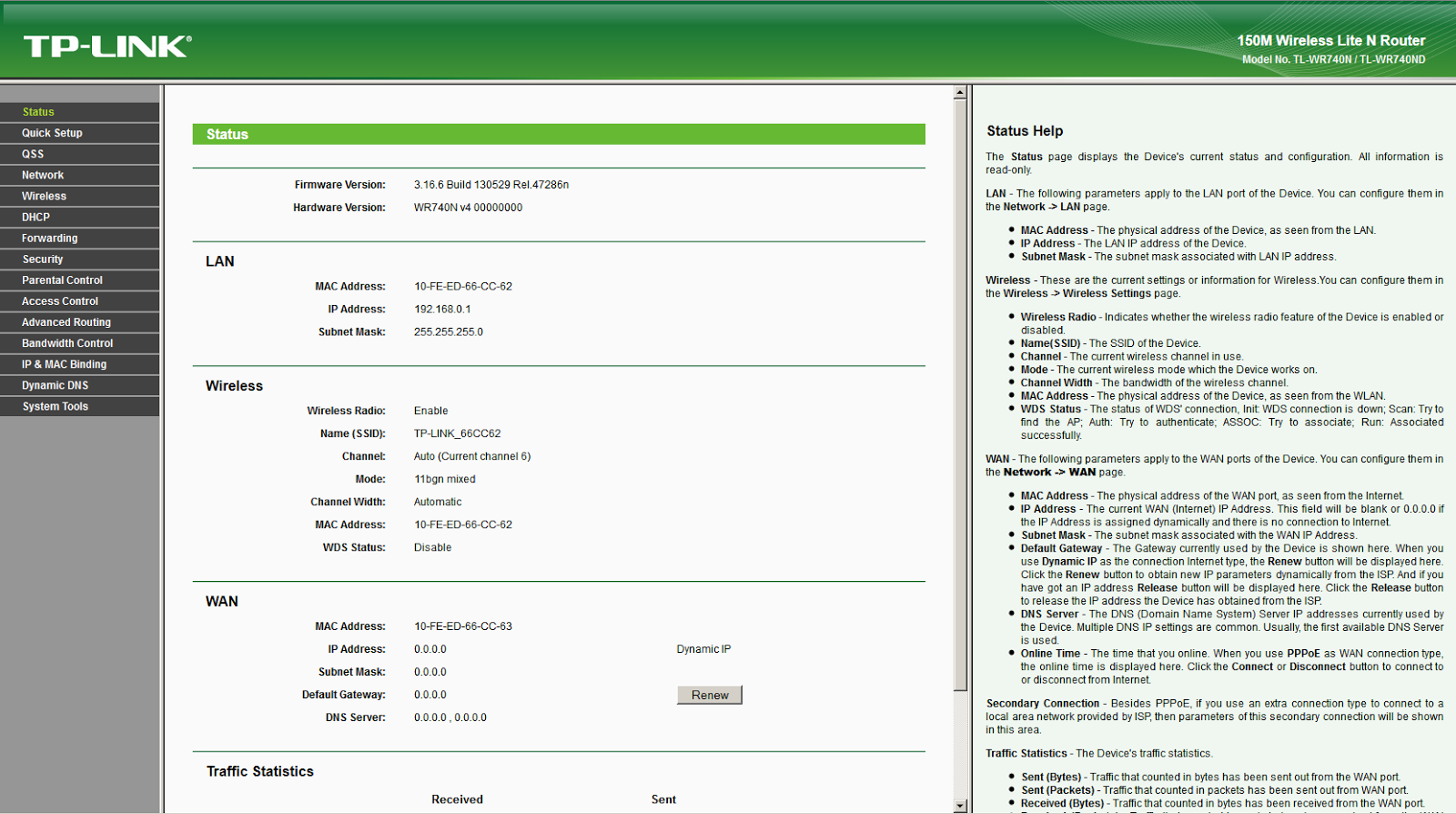Click the Wireless section heading in the status pane

[x=234, y=386]
